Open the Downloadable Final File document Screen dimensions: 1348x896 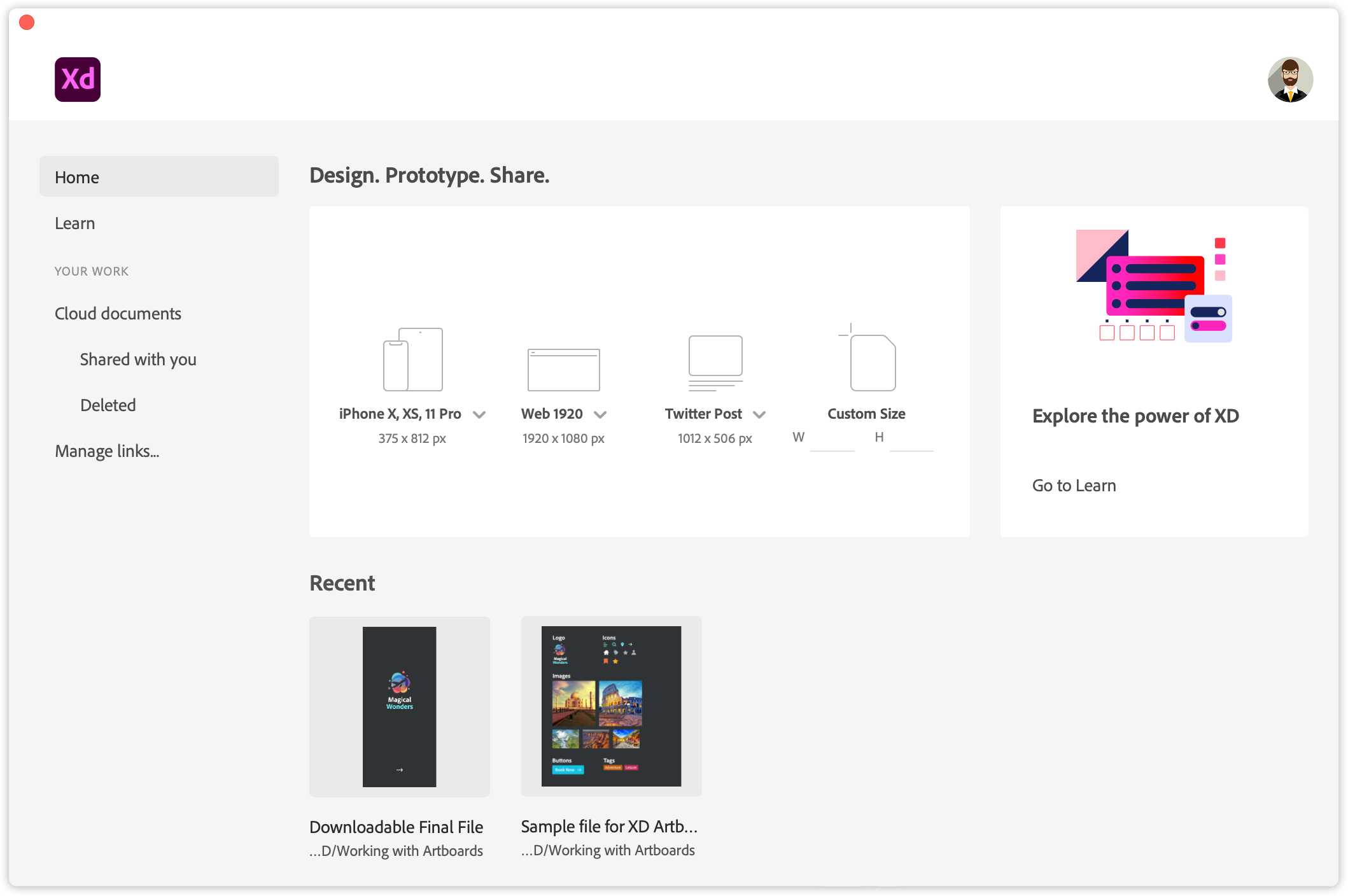(x=399, y=706)
